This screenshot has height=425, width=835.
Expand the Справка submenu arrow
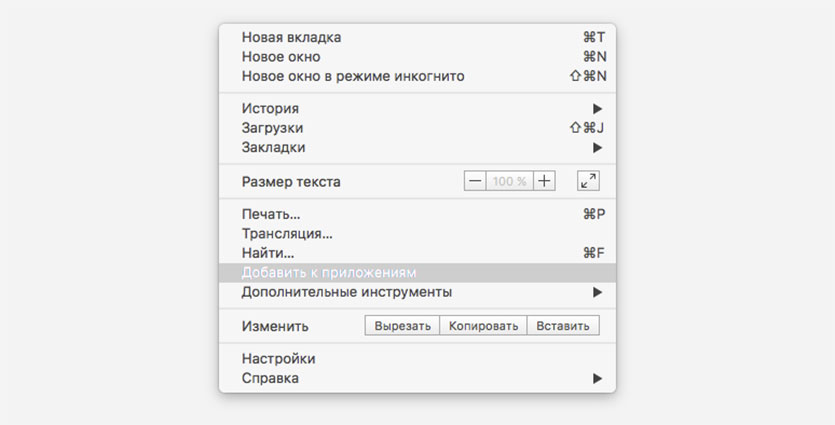pos(597,378)
